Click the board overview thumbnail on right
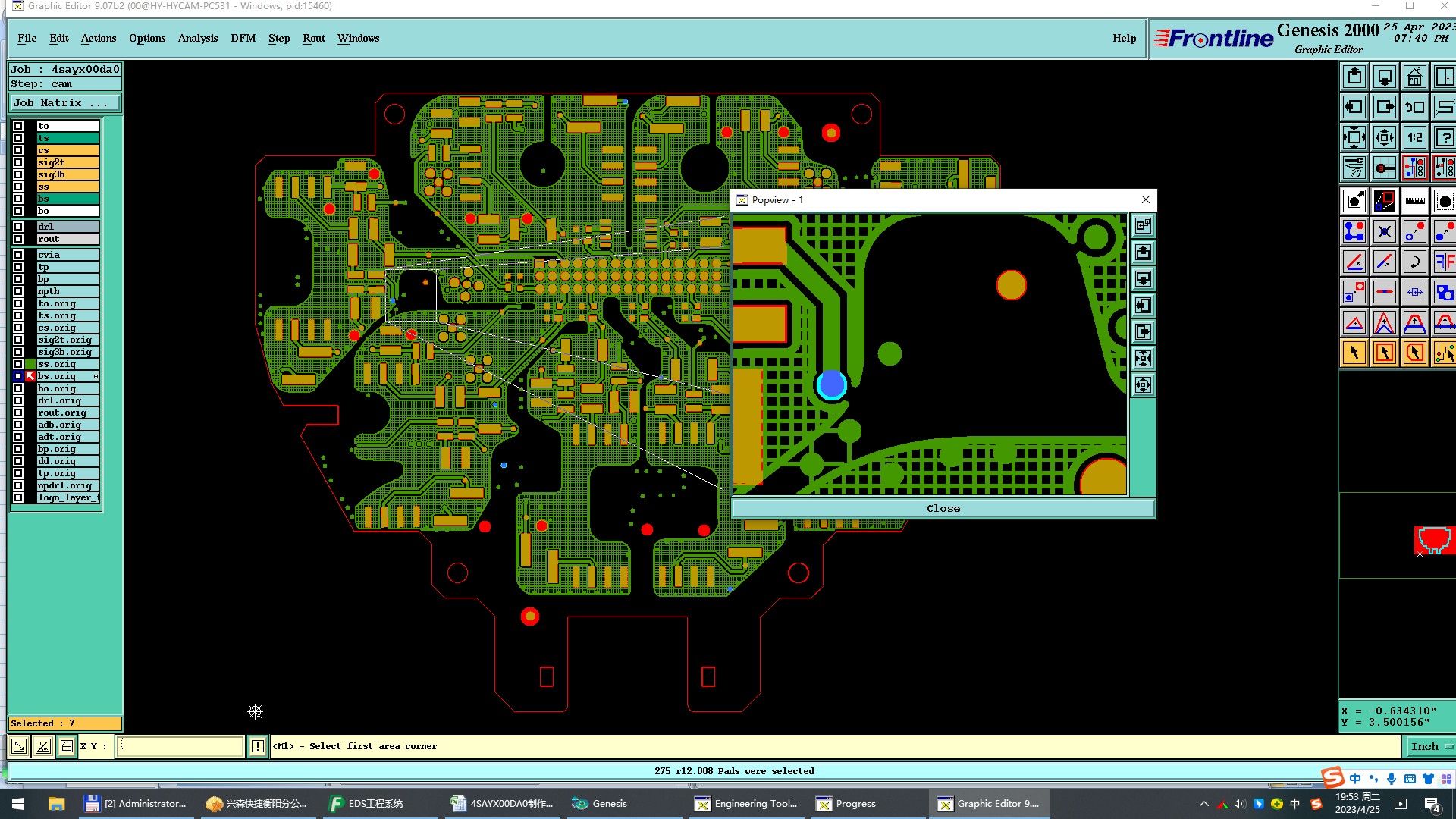Screen dimensions: 1456x819 (1434, 540)
